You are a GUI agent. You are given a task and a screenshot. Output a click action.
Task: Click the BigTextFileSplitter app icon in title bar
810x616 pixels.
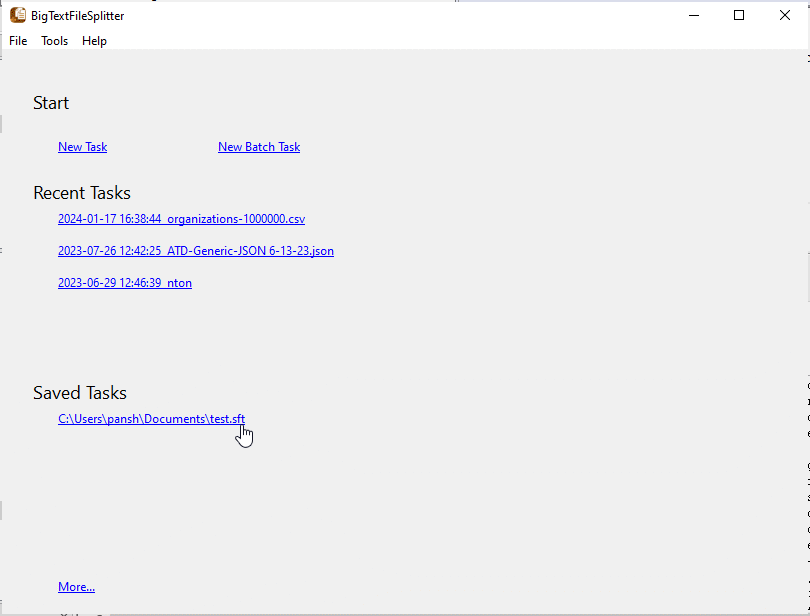click(x=17, y=15)
